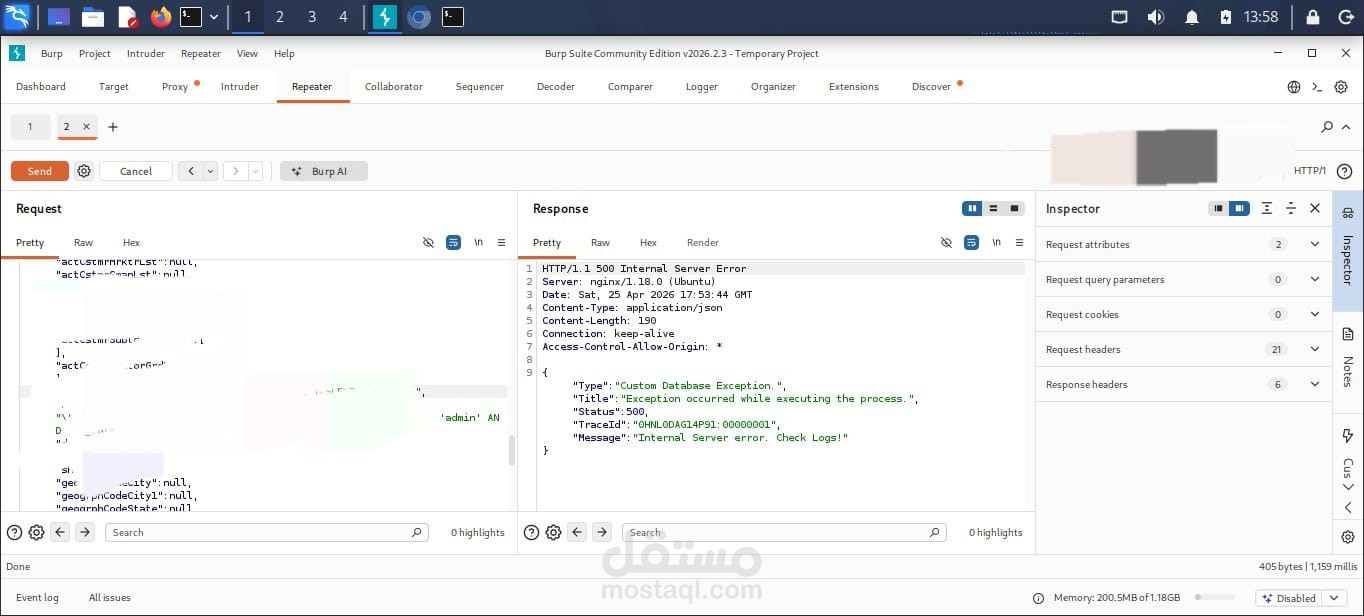This screenshot has height=616, width=1364.
Task: Click the request Search field
Action: click(x=267, y=532)
